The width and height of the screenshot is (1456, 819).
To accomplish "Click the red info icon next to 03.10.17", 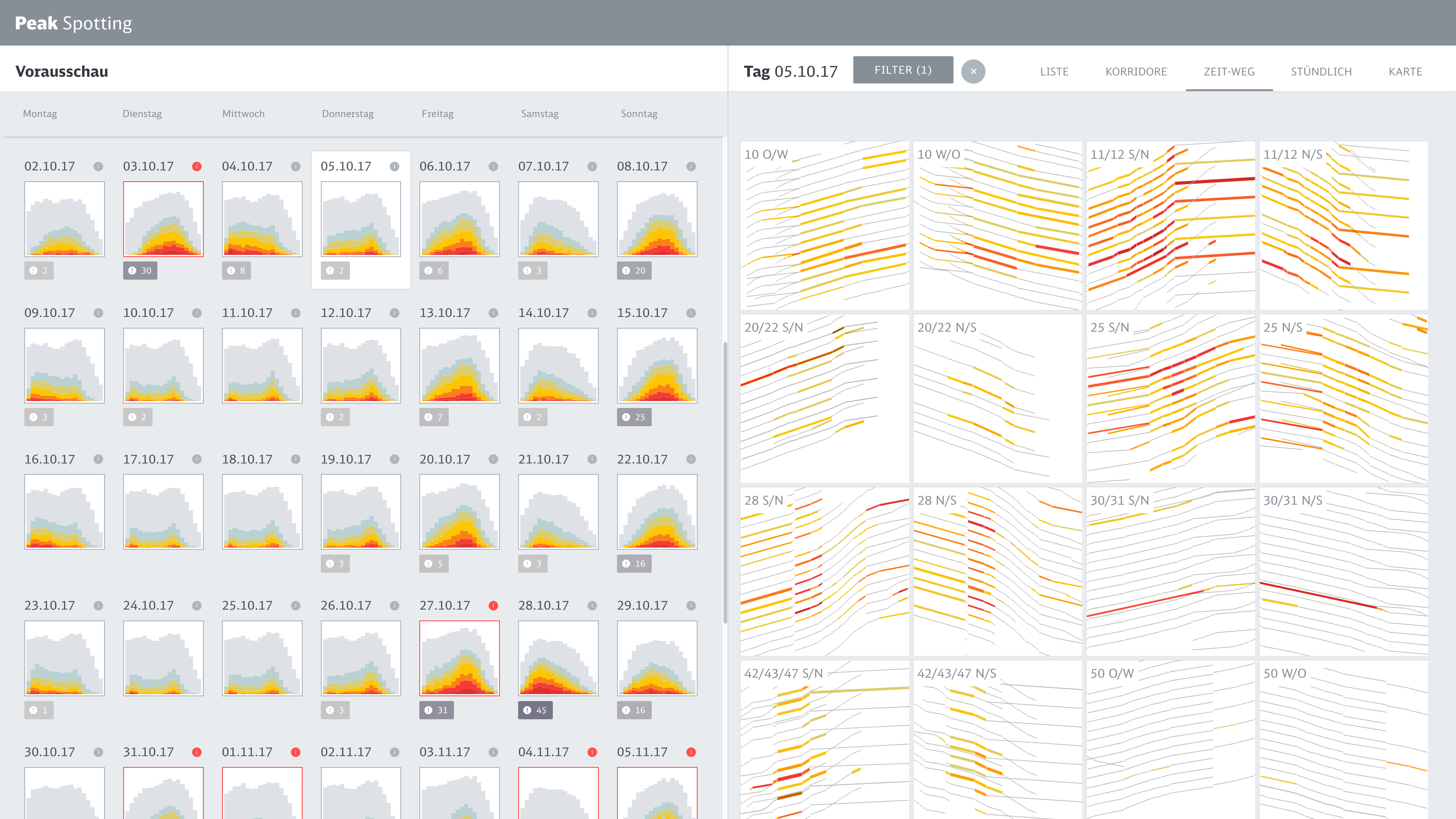I will [197, 166].
